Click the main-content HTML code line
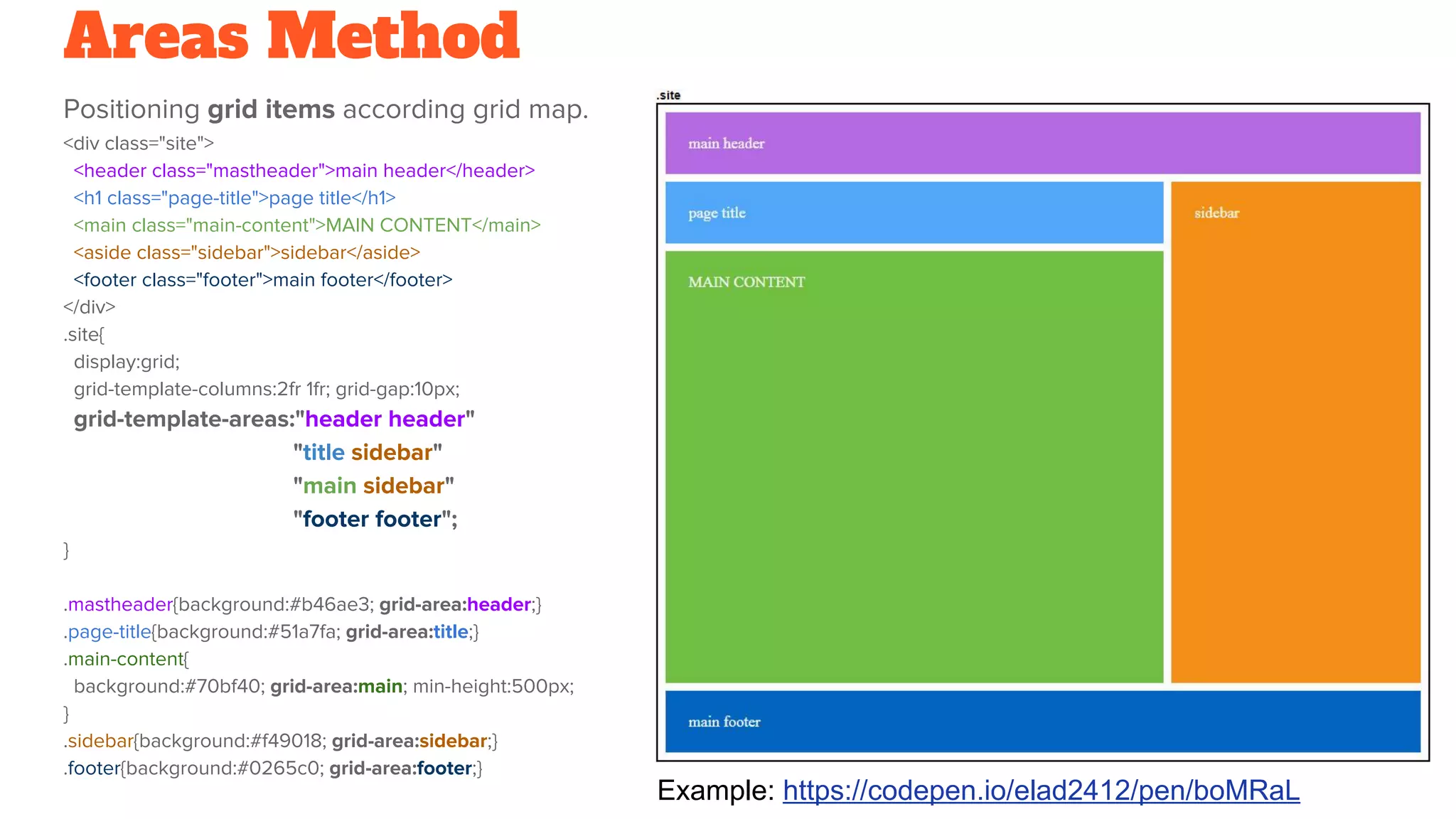The image size is (1456, 819). (306, 225)
